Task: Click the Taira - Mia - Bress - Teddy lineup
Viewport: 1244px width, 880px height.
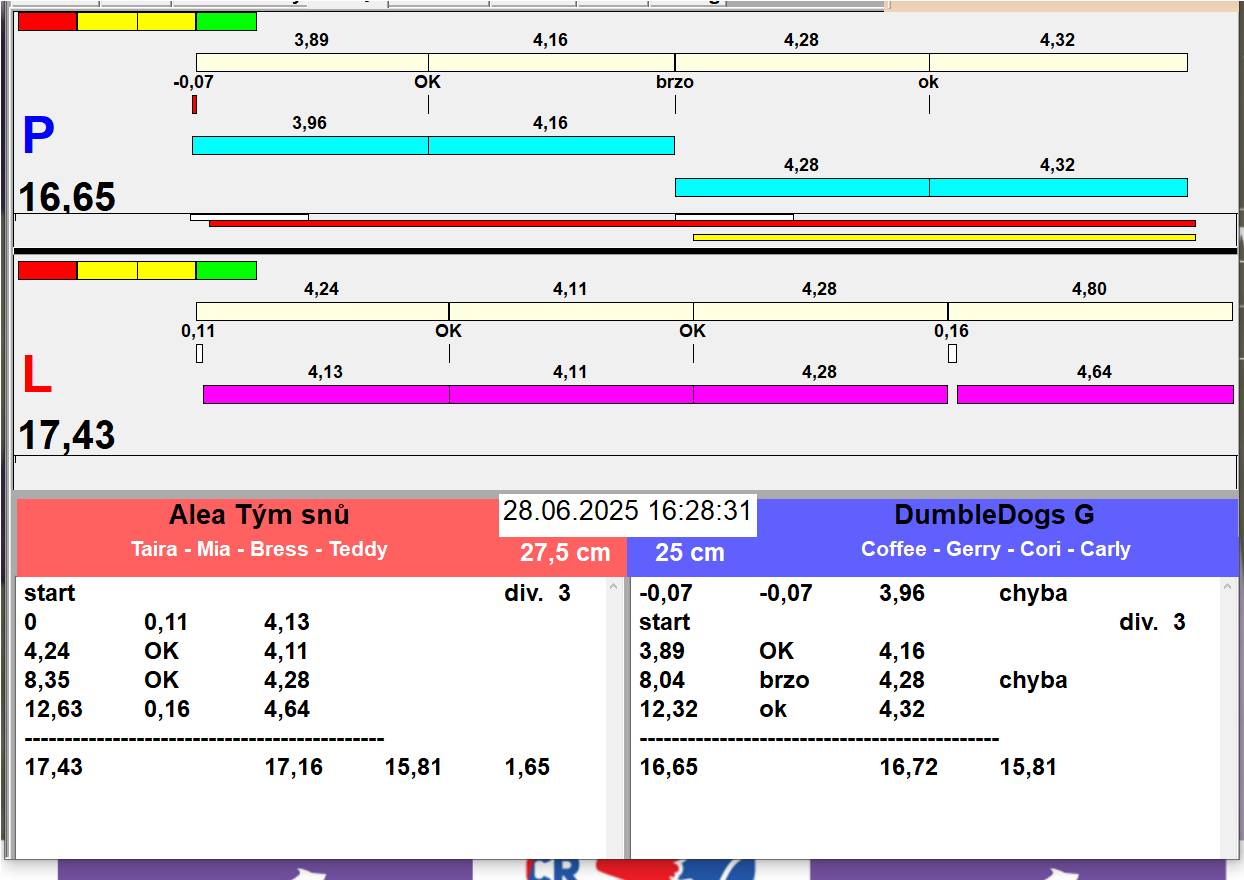Action: 259,549
